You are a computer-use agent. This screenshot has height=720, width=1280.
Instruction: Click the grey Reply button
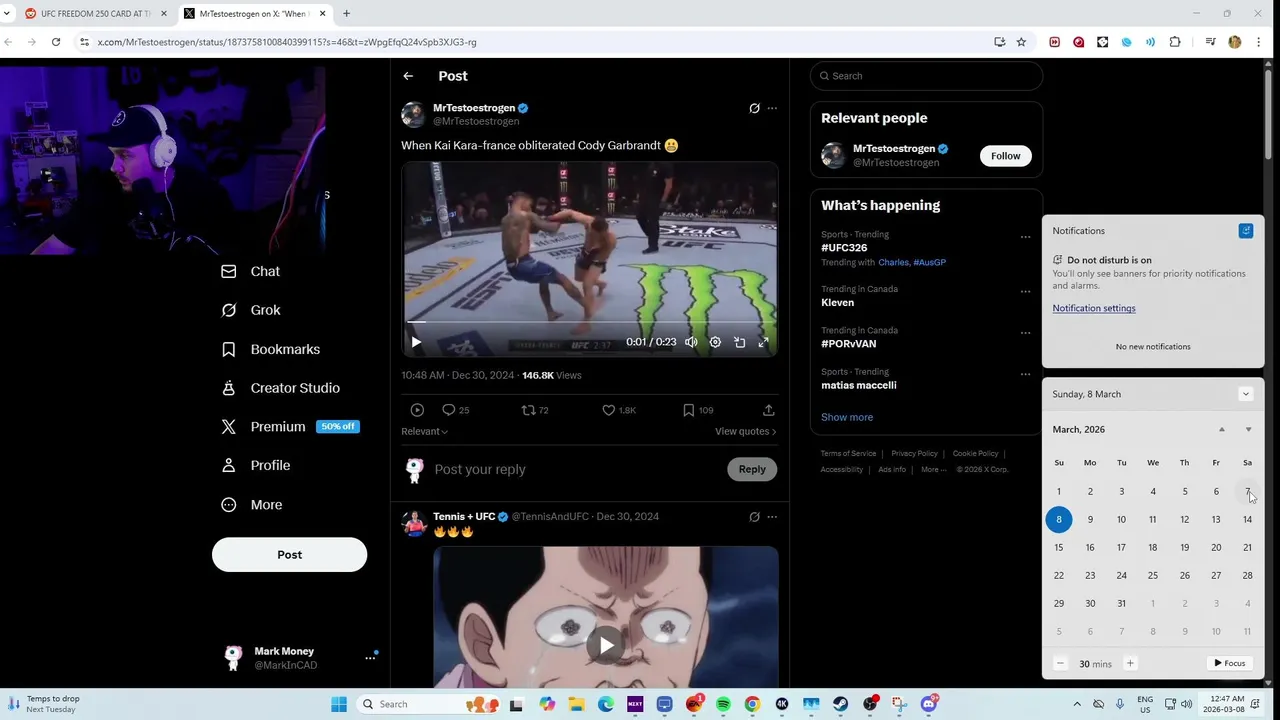click(x=752, y=469)
